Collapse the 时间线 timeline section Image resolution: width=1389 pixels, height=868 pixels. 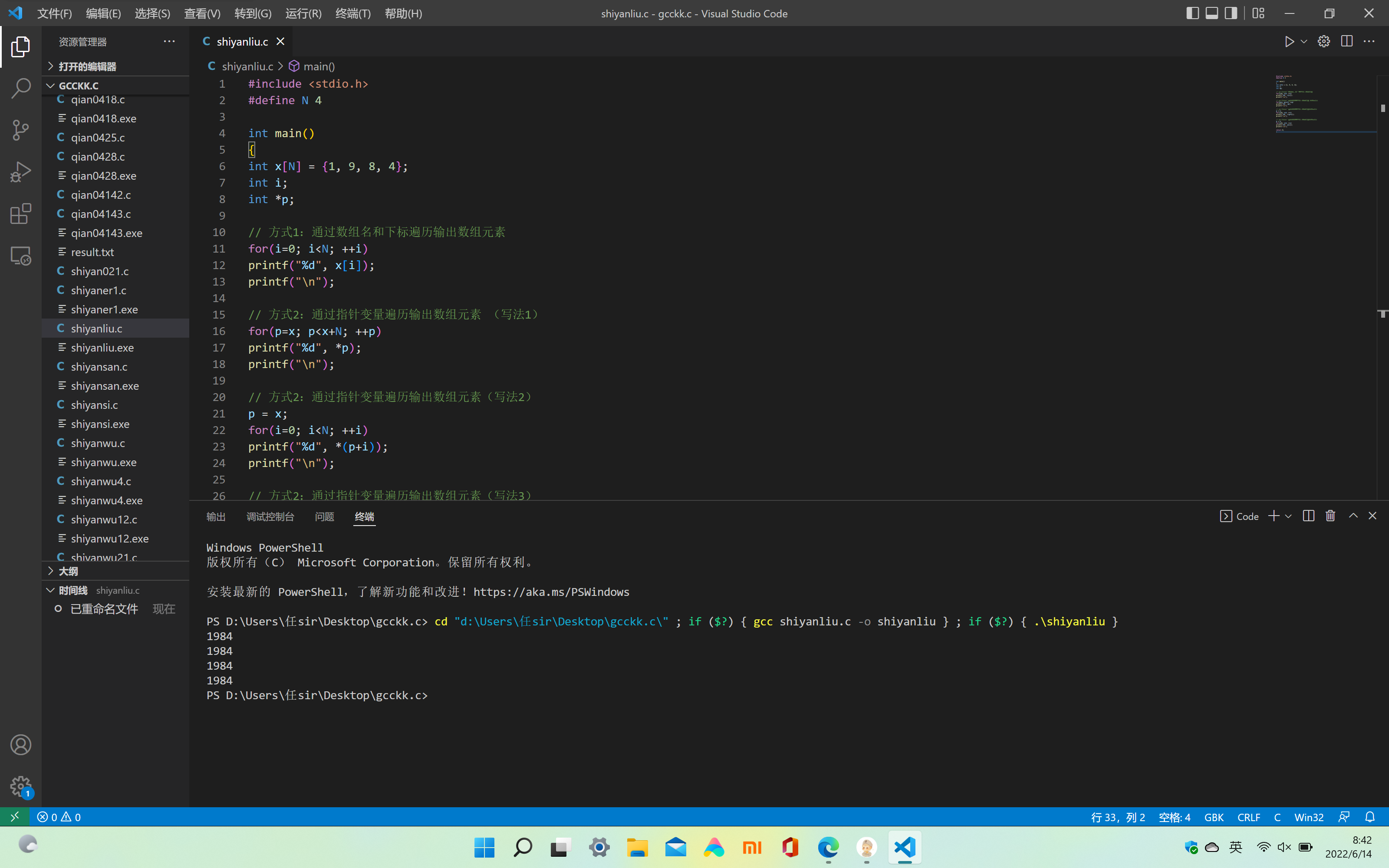(115, 590)
